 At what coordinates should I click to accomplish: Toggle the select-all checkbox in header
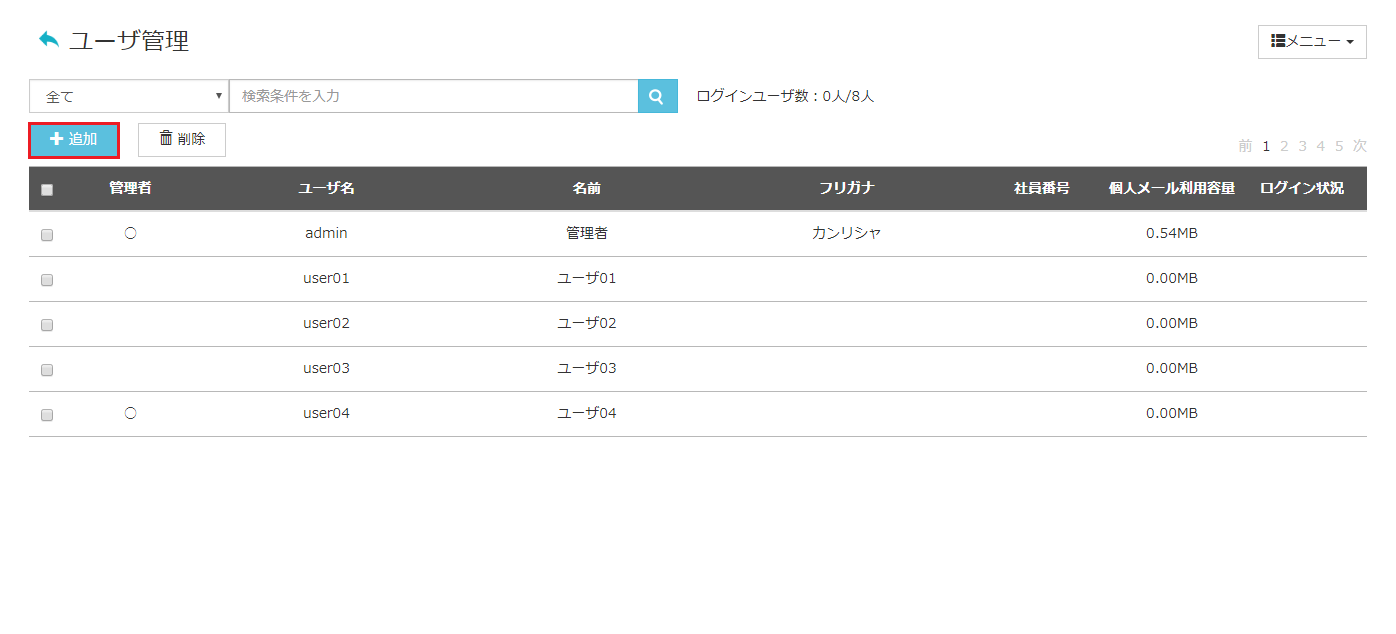point(47,190)
